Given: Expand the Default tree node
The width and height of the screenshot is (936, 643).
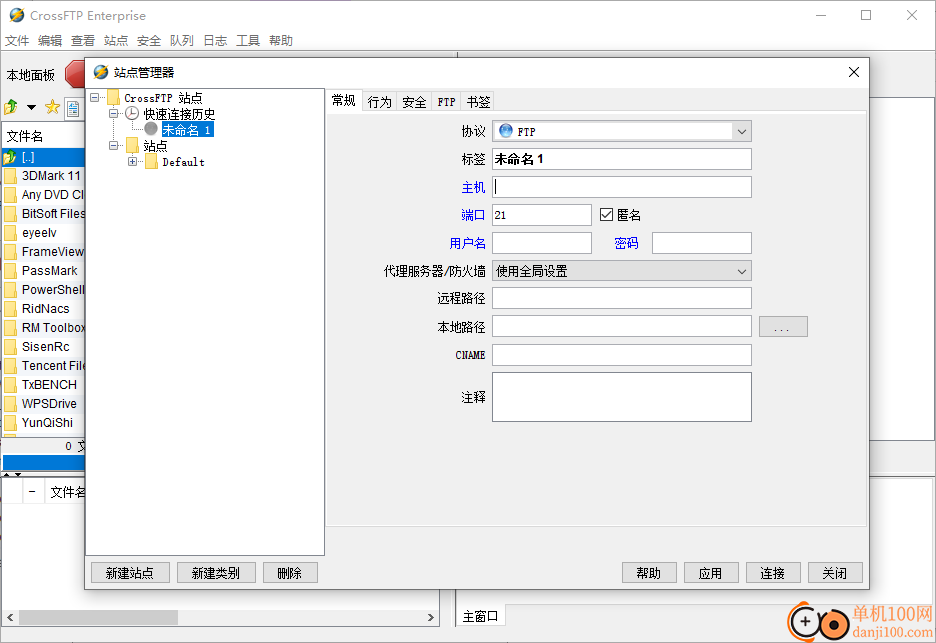Looking at the screenshot, I should pos(133,162).
